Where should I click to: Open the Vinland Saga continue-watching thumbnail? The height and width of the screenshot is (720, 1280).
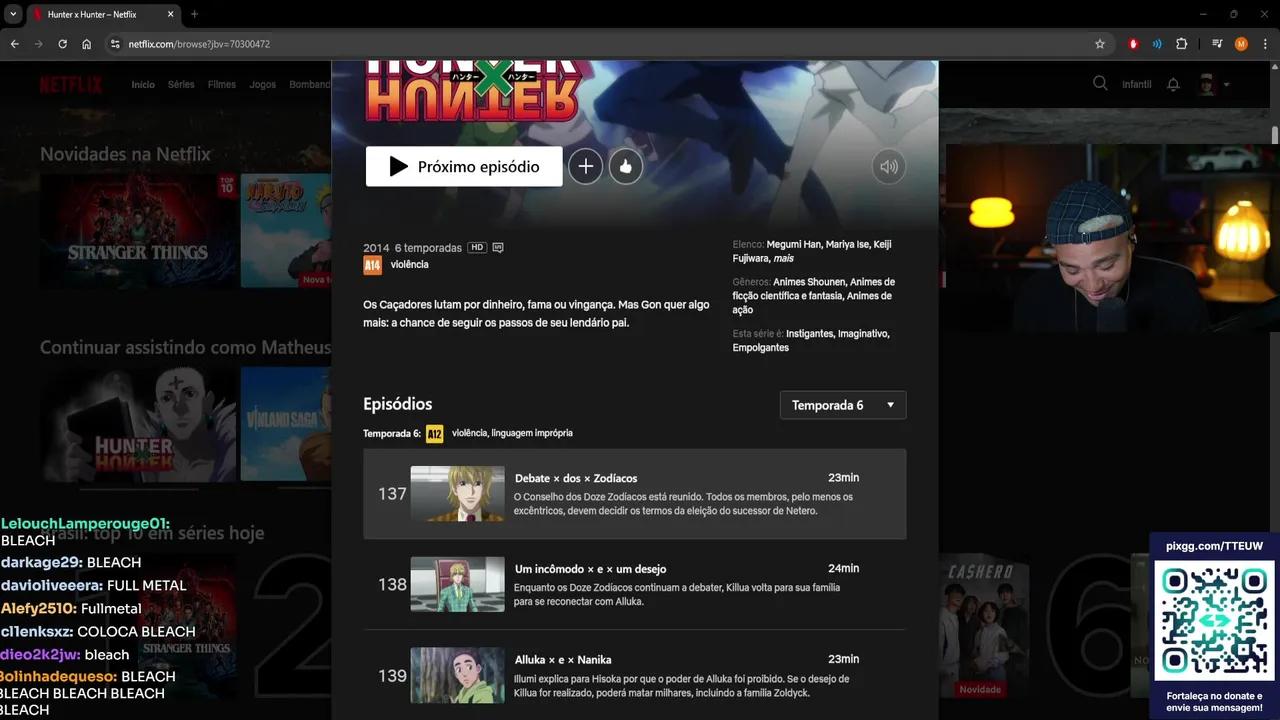click(x=286, y=424)
